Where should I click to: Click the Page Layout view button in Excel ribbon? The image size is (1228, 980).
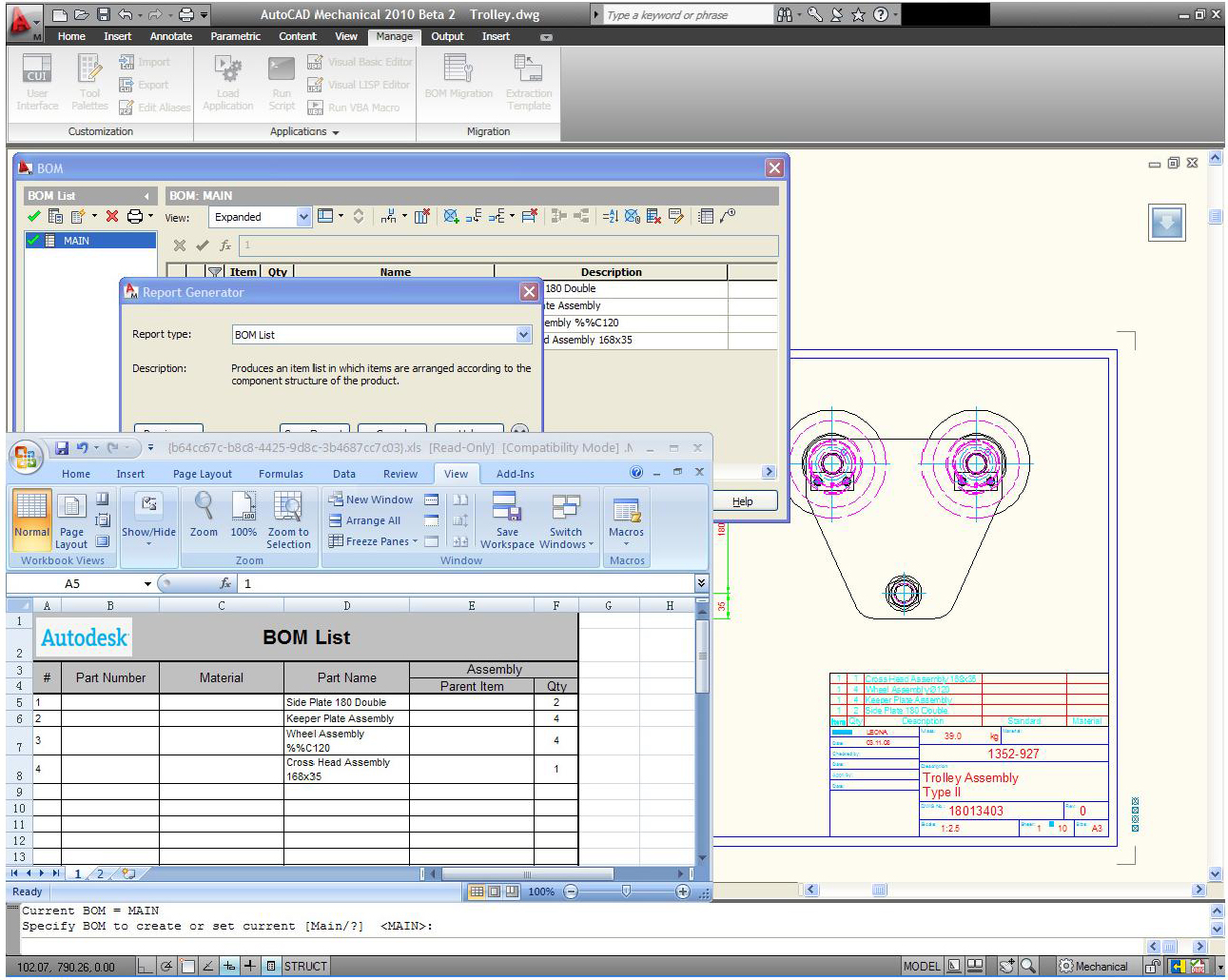click(x=71, y=519)
